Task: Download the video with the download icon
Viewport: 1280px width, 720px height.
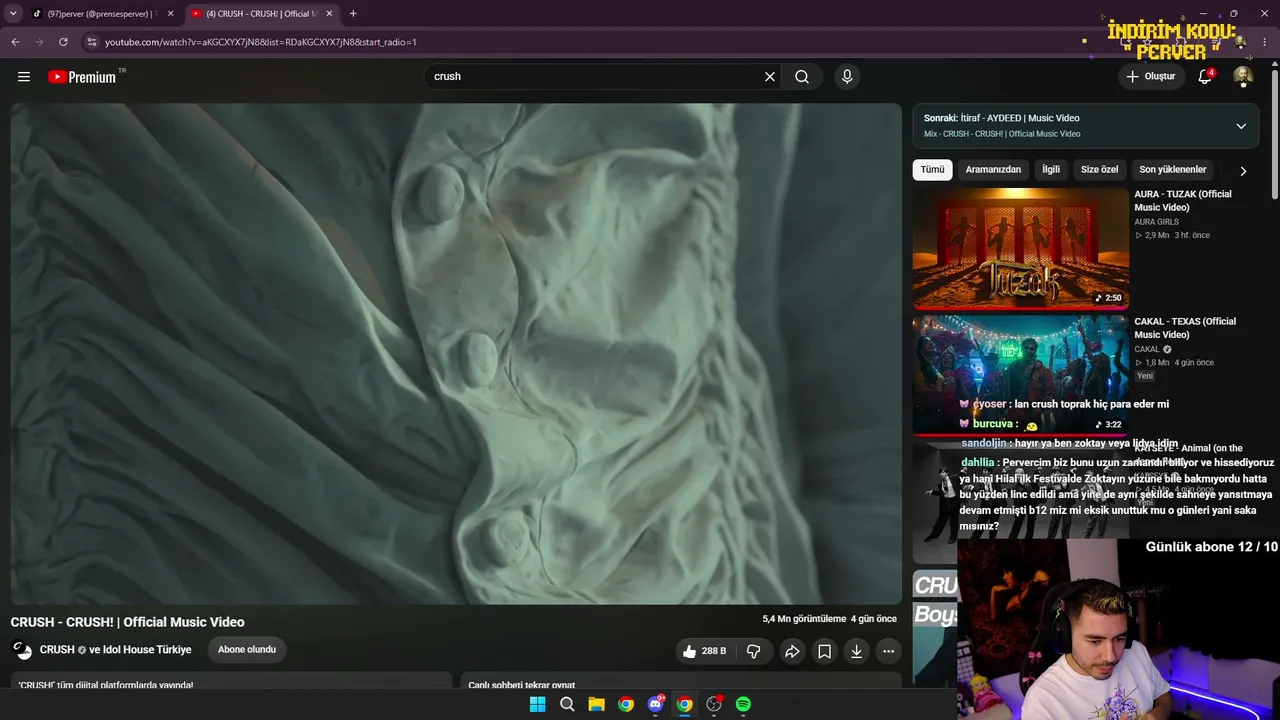Action: point(856,651)
